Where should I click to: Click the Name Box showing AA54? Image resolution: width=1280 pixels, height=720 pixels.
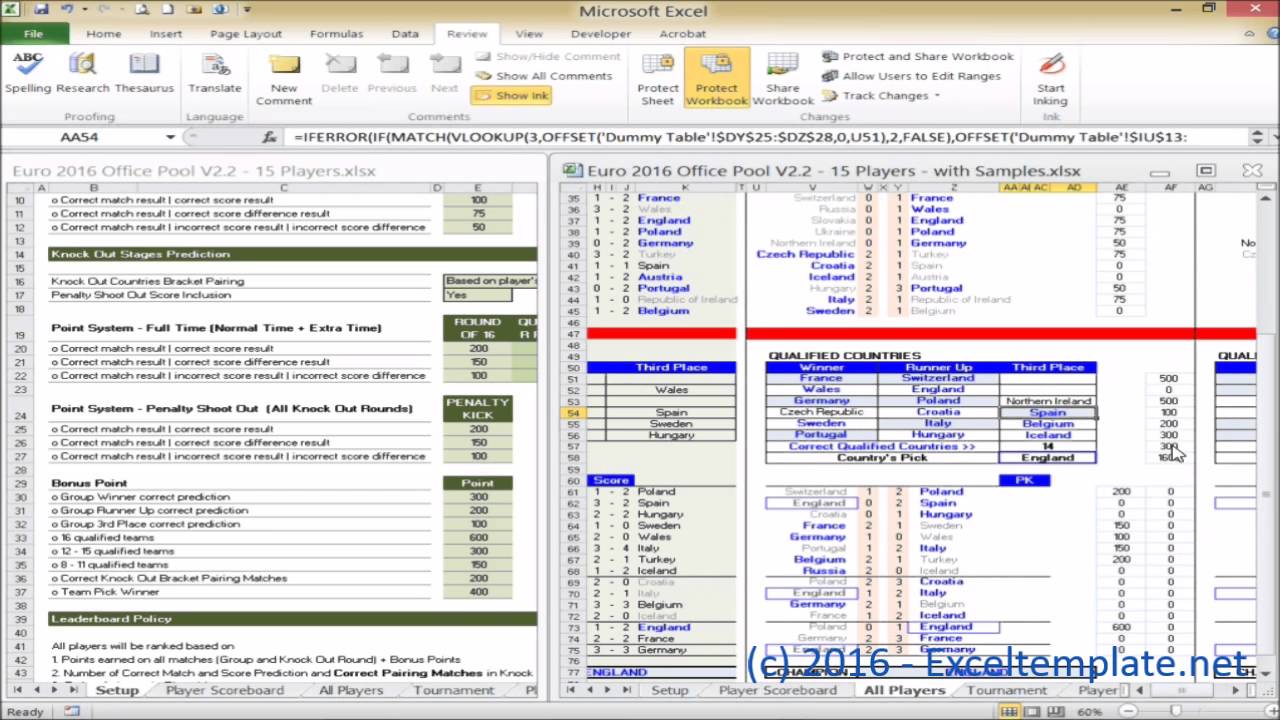point(80,137)
